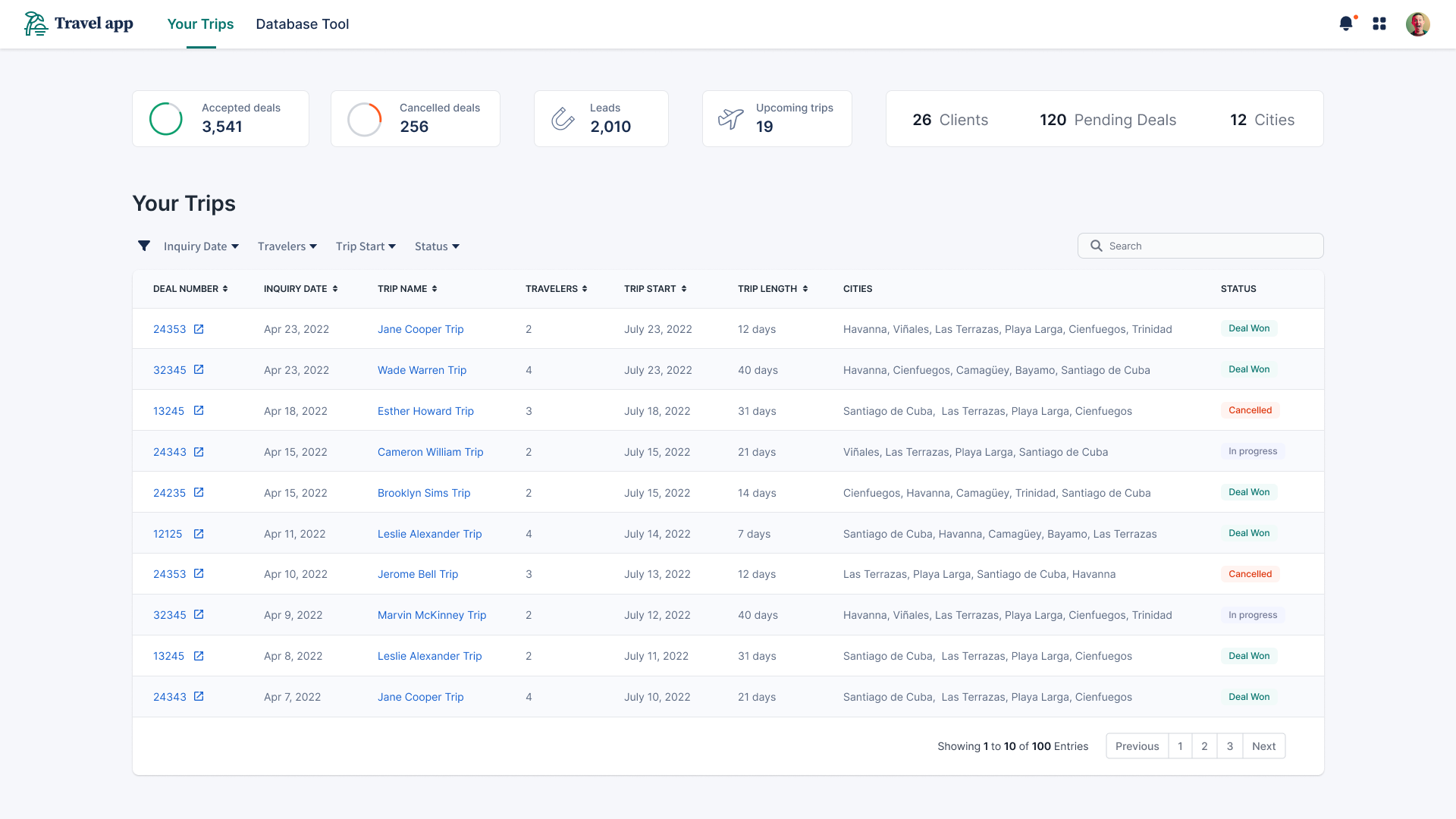
Task: Click the Travel app logo
Action: coord(79,24)
